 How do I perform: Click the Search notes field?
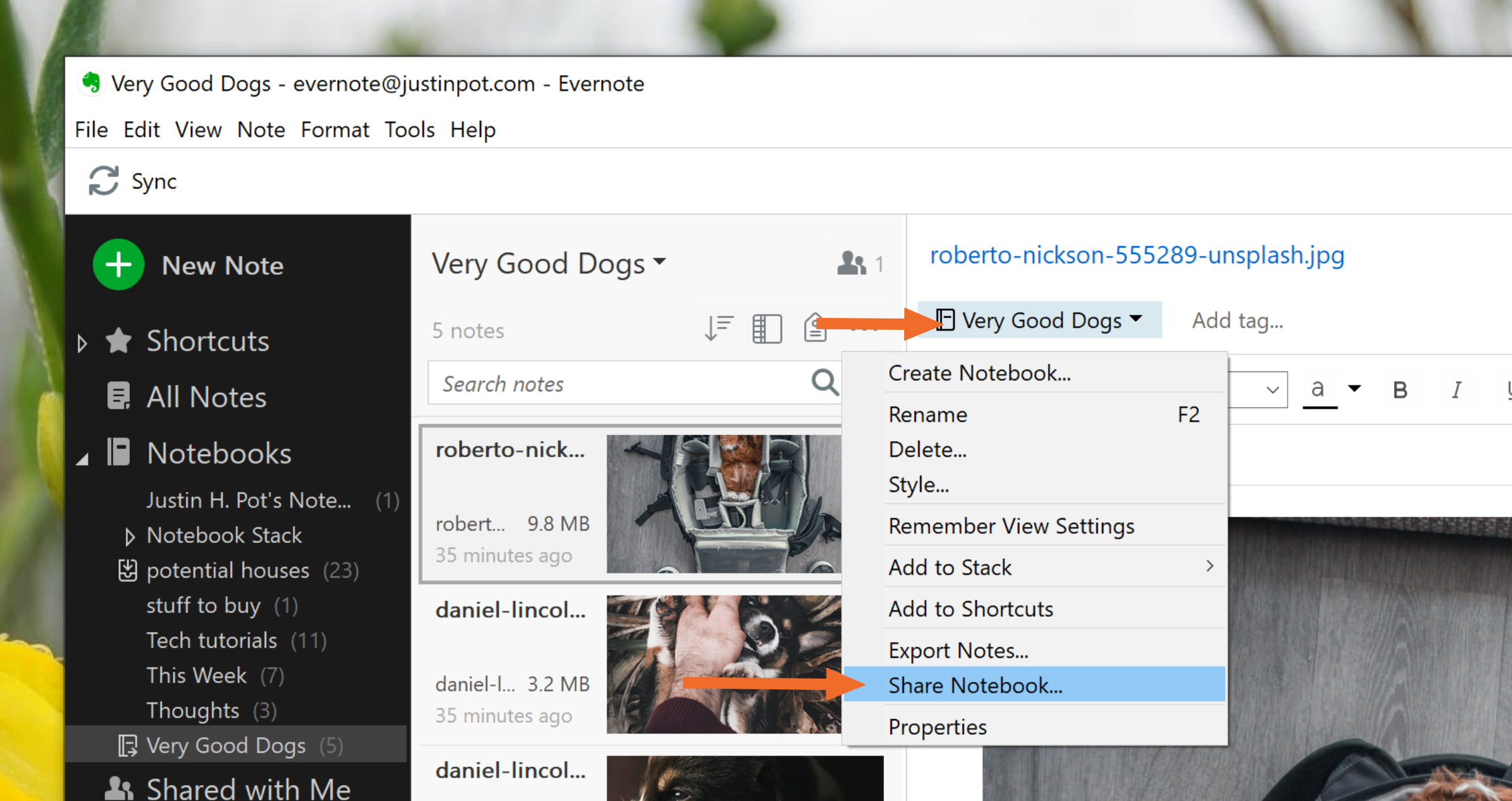click(618, 383)
